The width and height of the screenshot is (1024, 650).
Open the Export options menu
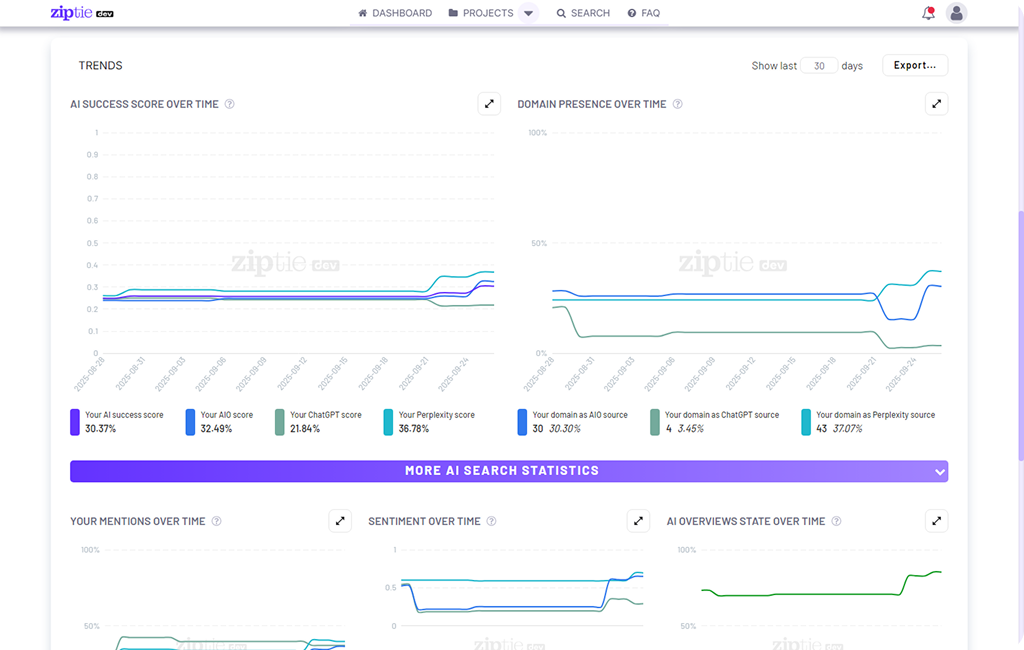[914, 65]
